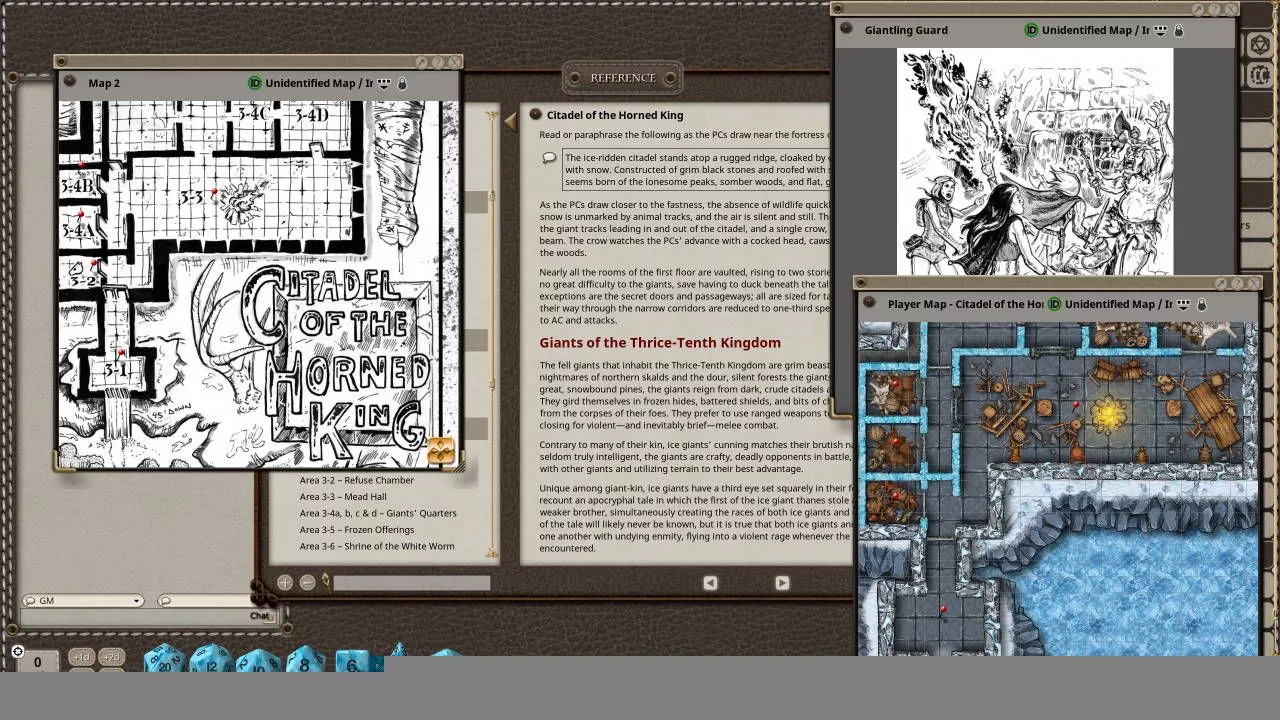
Task: Open help for the Player Map window
Action: [1237, 283]
